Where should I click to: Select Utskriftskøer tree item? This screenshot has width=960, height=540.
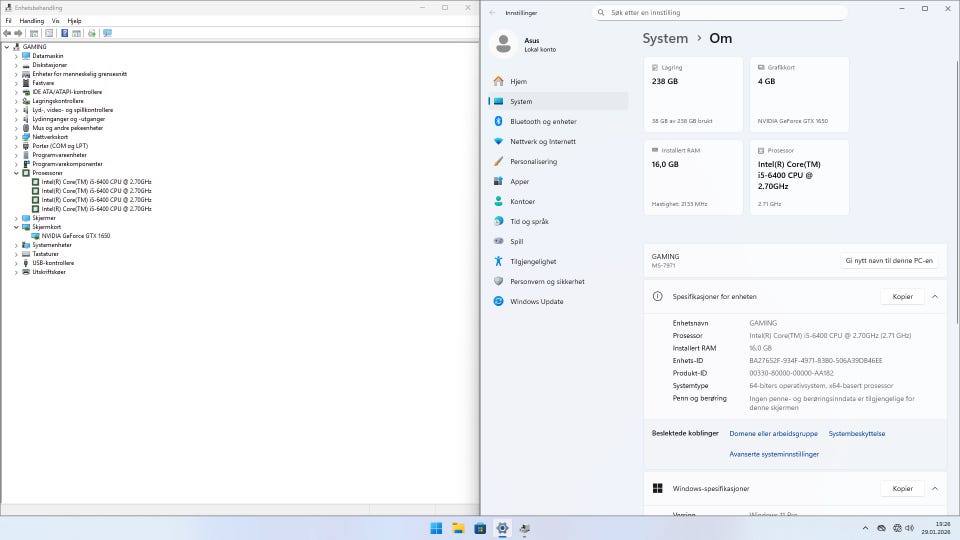tap(48, 272)
